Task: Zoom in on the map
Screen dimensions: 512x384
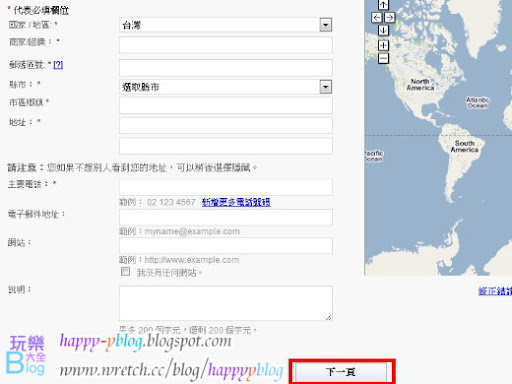Action: [x=383, y=45]
